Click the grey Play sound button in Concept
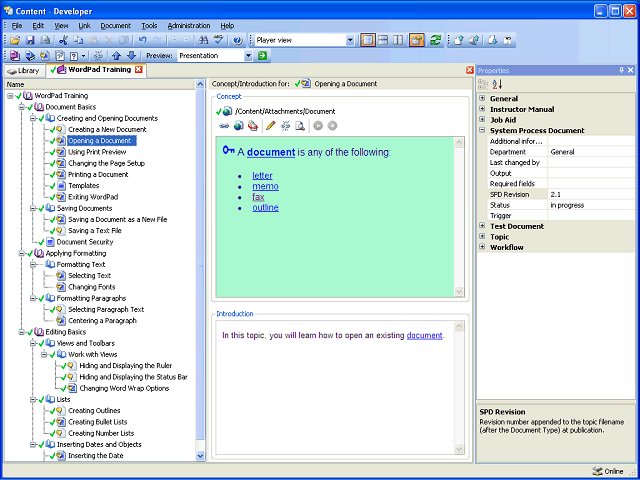Image resolution: width=640 pixels, height=480 pixels. (x=318, y=126)
